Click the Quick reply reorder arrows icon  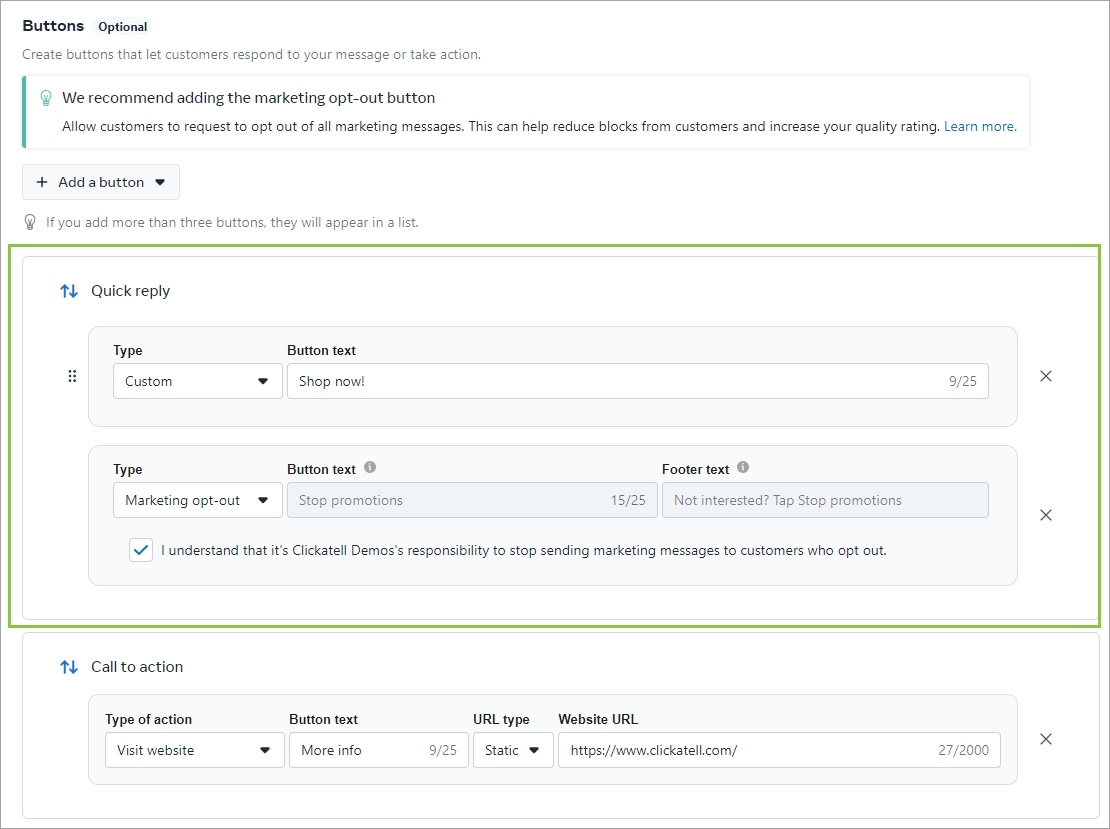pos(69,291)
